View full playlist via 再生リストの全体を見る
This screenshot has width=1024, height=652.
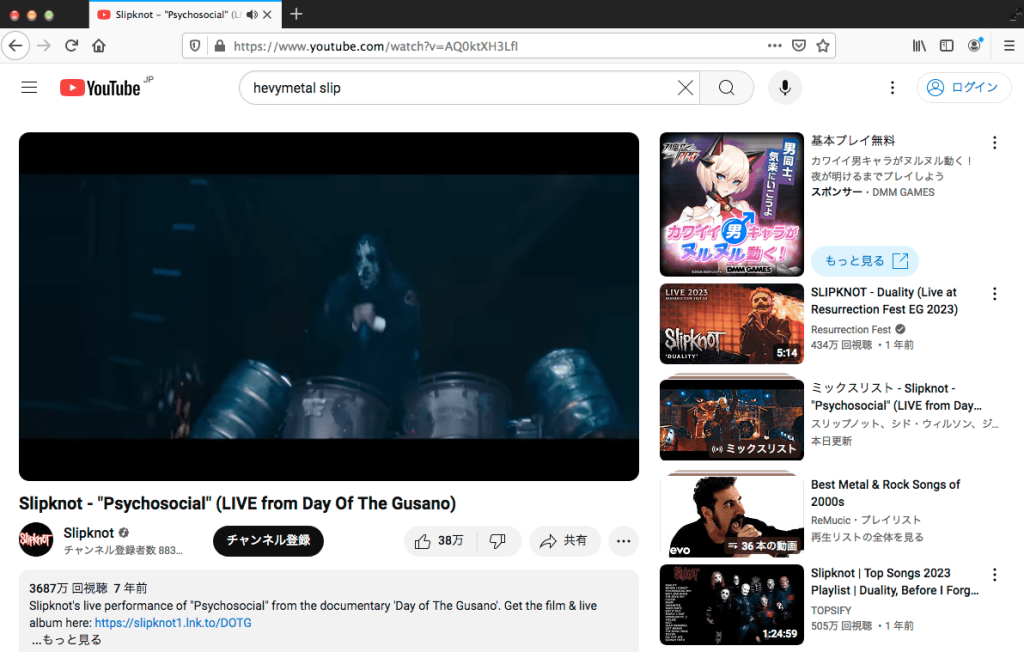pyautogui.click(x=867, y=537)
